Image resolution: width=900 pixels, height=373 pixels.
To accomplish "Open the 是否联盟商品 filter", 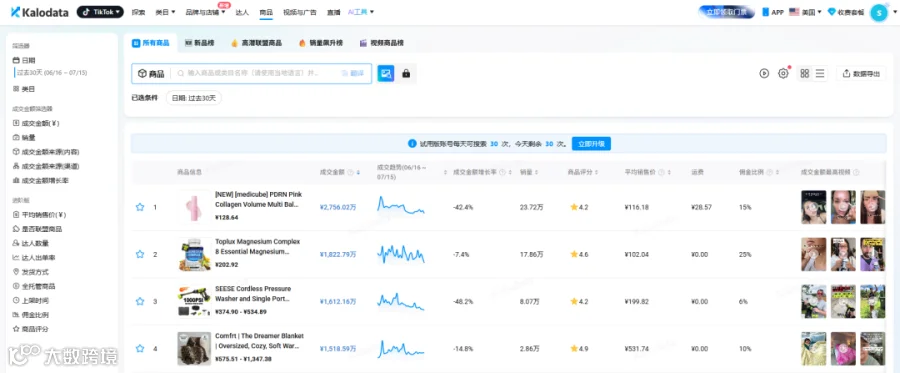I will tap(37, 229).
